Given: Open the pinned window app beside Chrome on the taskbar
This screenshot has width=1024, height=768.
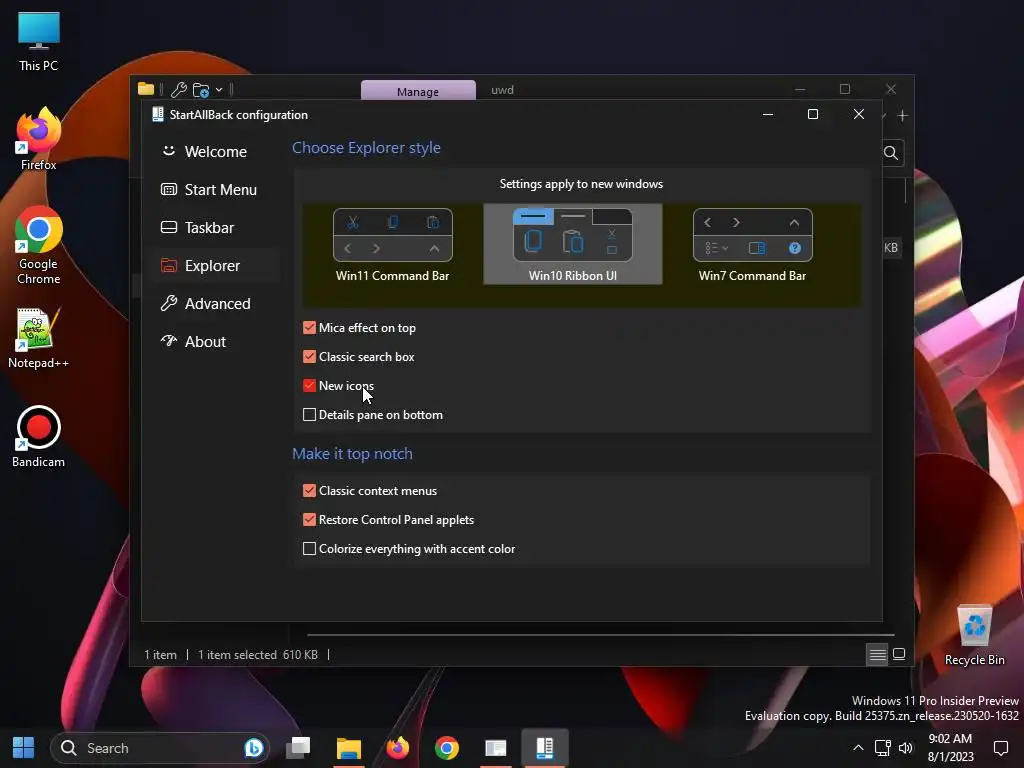Looking at the screenshot, I should tap(496, 748).
